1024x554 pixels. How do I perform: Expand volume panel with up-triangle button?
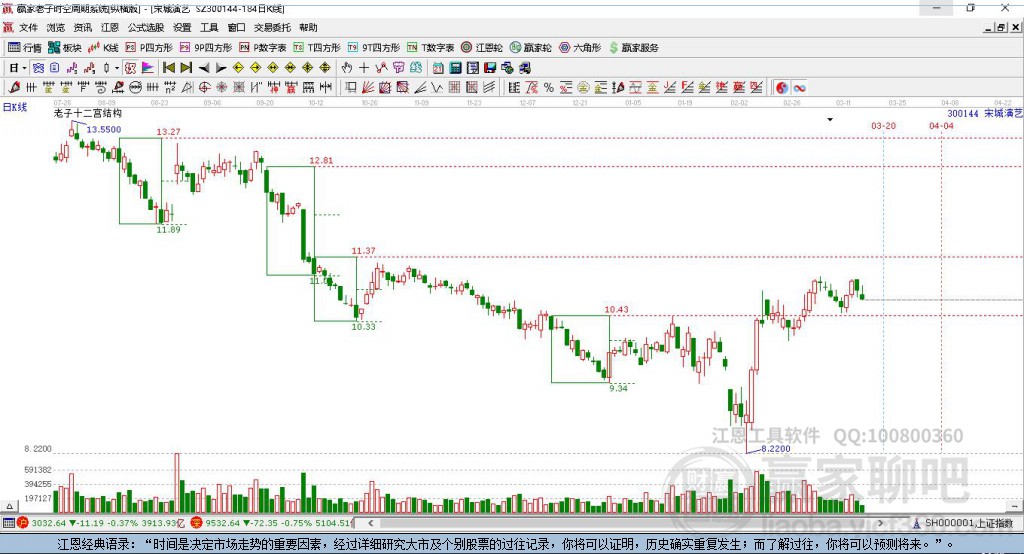click(9, 506)
